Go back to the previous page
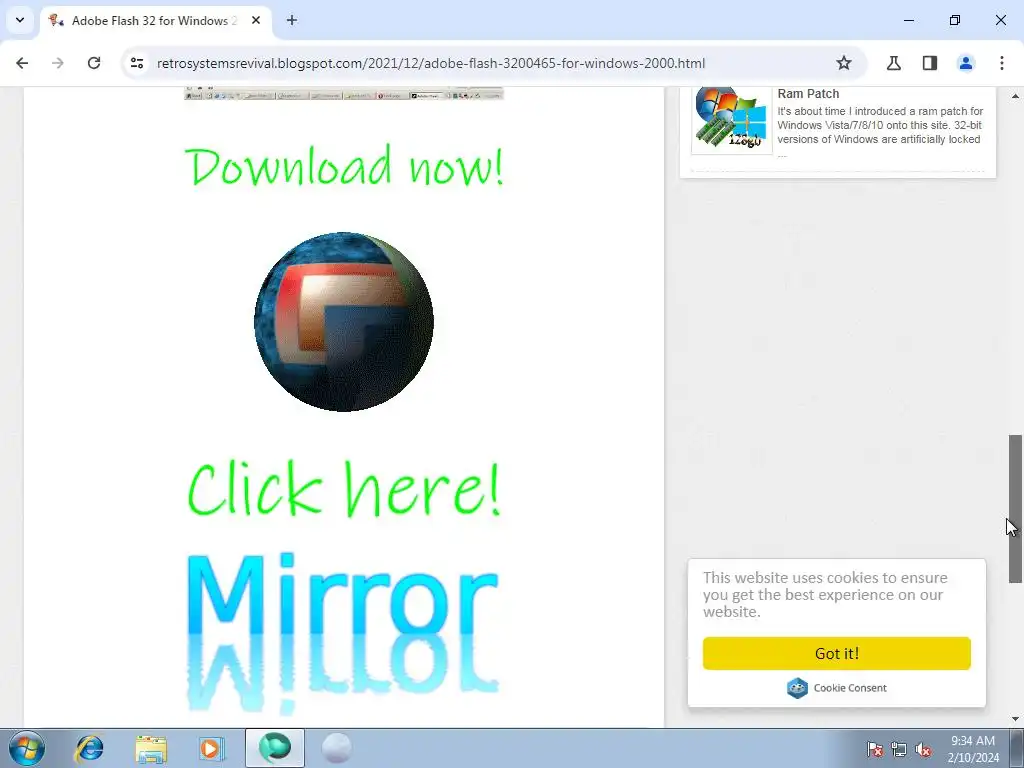The height and width of the screenshot is (768, 1024). point(22,63)
